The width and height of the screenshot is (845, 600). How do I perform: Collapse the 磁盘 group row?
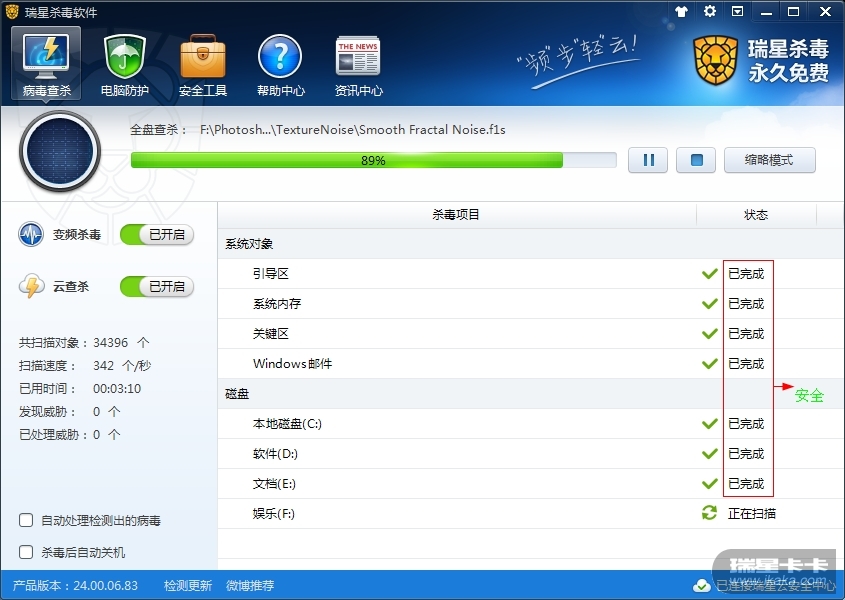click(x=531, y=394)
